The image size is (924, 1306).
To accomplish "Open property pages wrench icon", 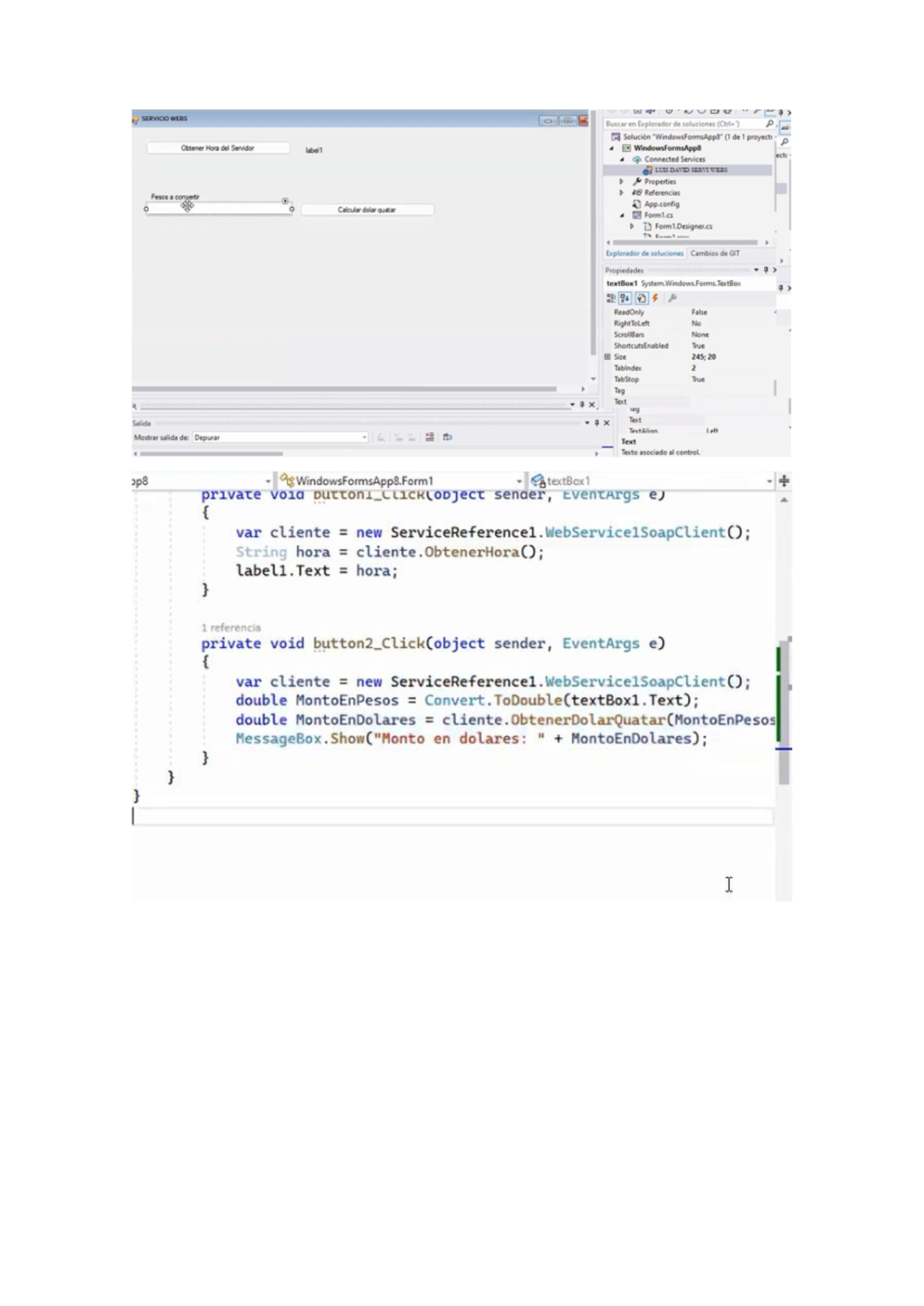I will tap(672, 298).
